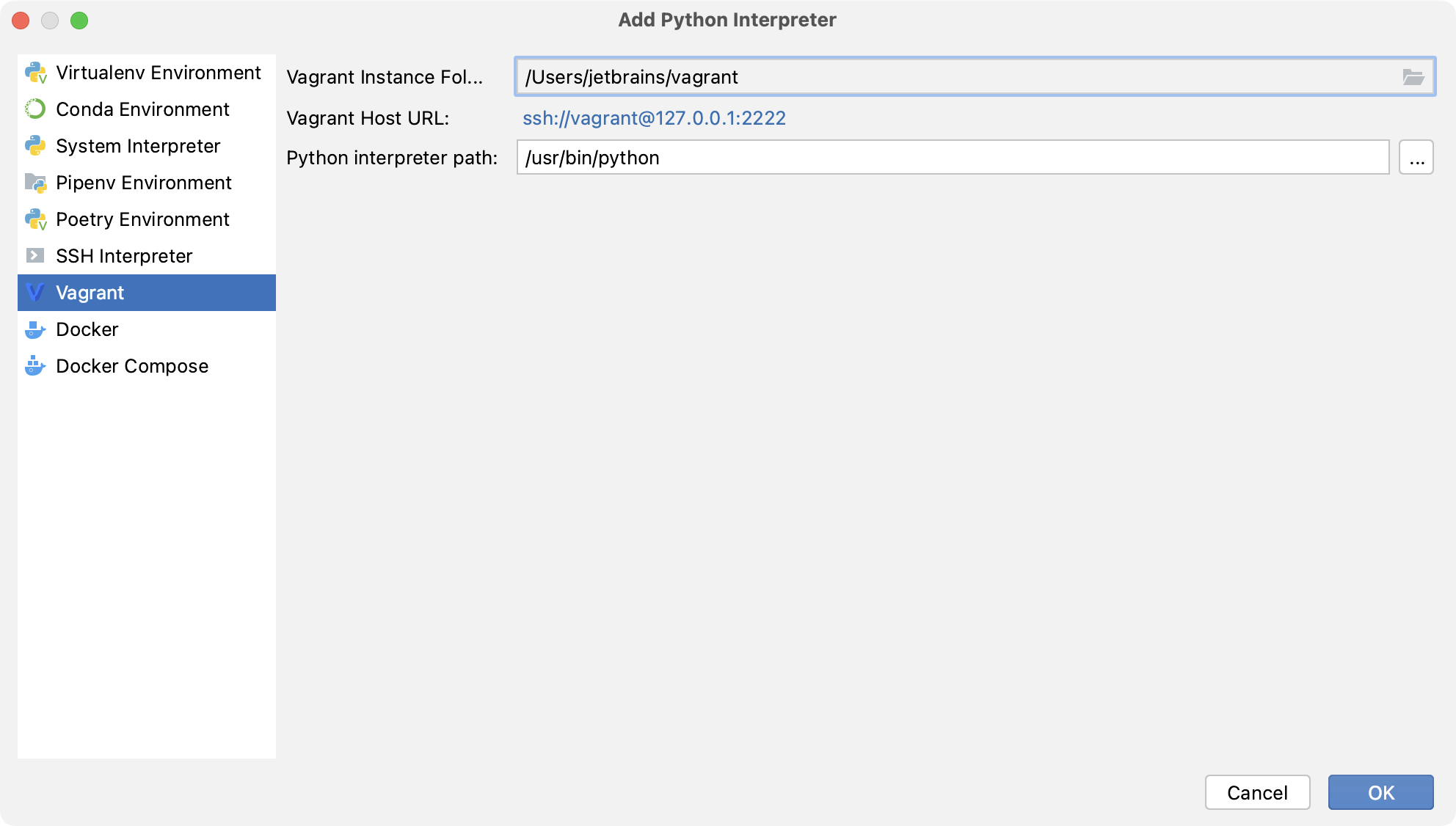Click into Vagrant Instance Folder field
Image resolution: width=1456 pixels, height=826 pixels.
pos(954,77)
